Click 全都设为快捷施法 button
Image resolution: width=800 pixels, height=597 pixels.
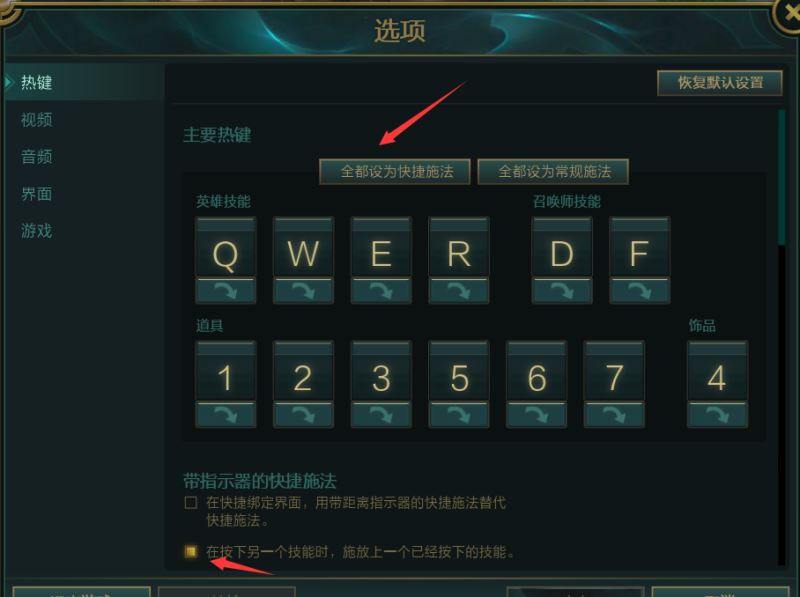394,171
